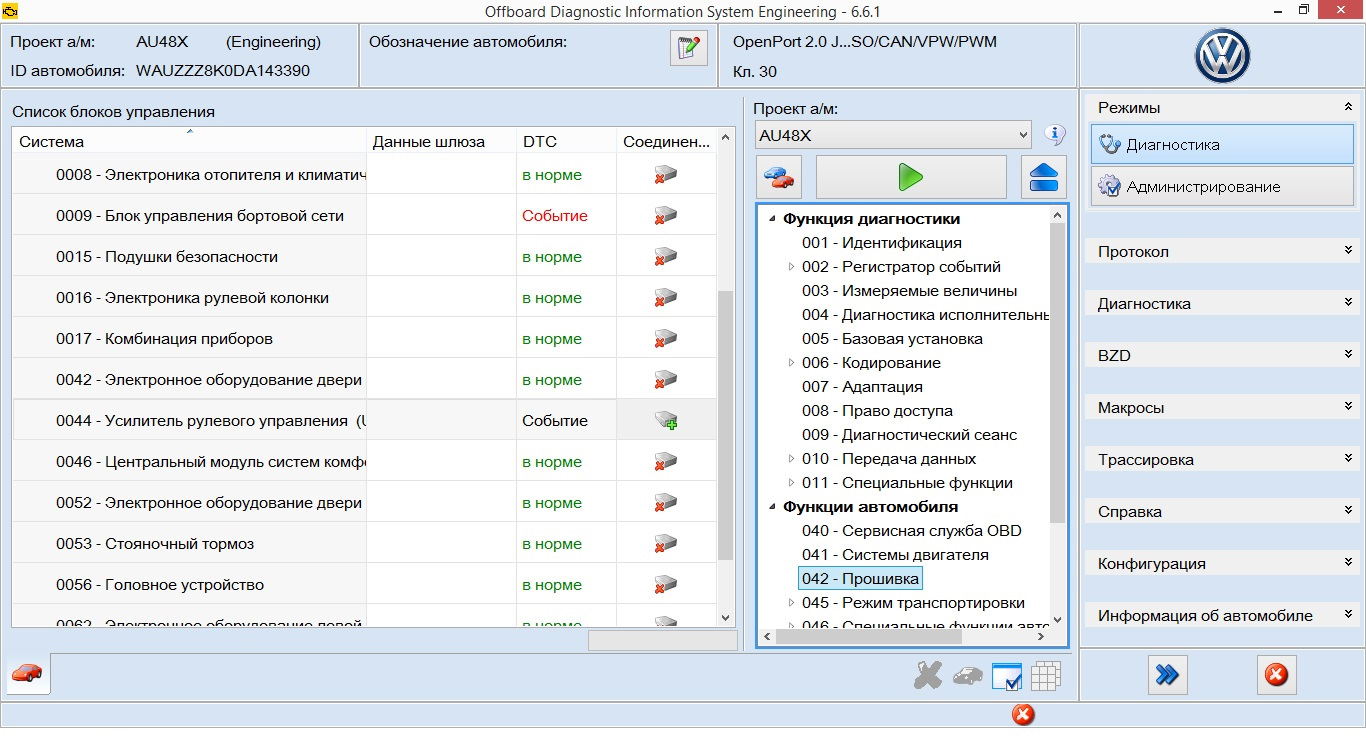Select 042 - Прошивка tree item
The width and height of the screenshot is (1366, 744).
pos(860,579)
